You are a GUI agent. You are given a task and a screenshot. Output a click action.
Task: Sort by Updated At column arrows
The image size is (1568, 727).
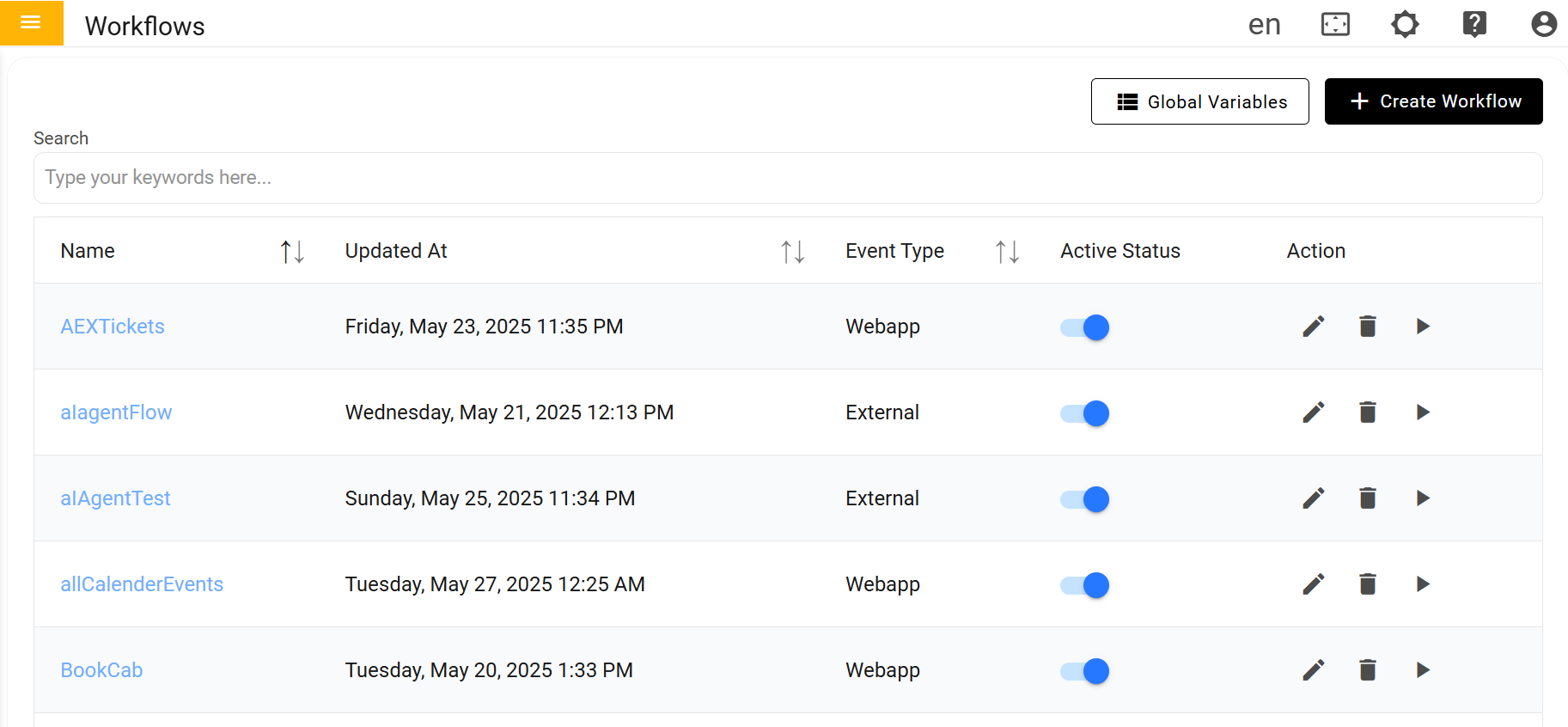pyautogui.click(x=792, y=252)
